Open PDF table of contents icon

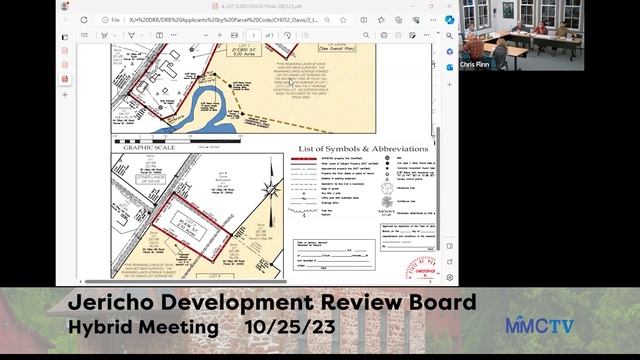pos(84,36)
